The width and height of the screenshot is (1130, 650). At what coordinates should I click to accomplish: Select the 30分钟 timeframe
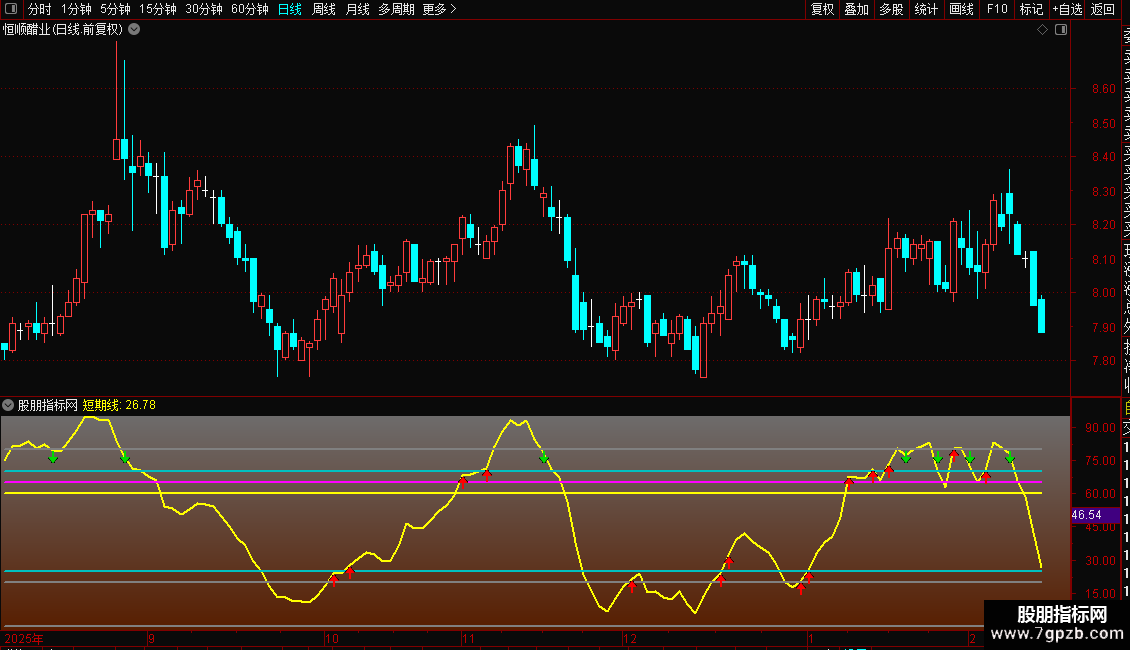pyautogui.click(x=203, y=9)
